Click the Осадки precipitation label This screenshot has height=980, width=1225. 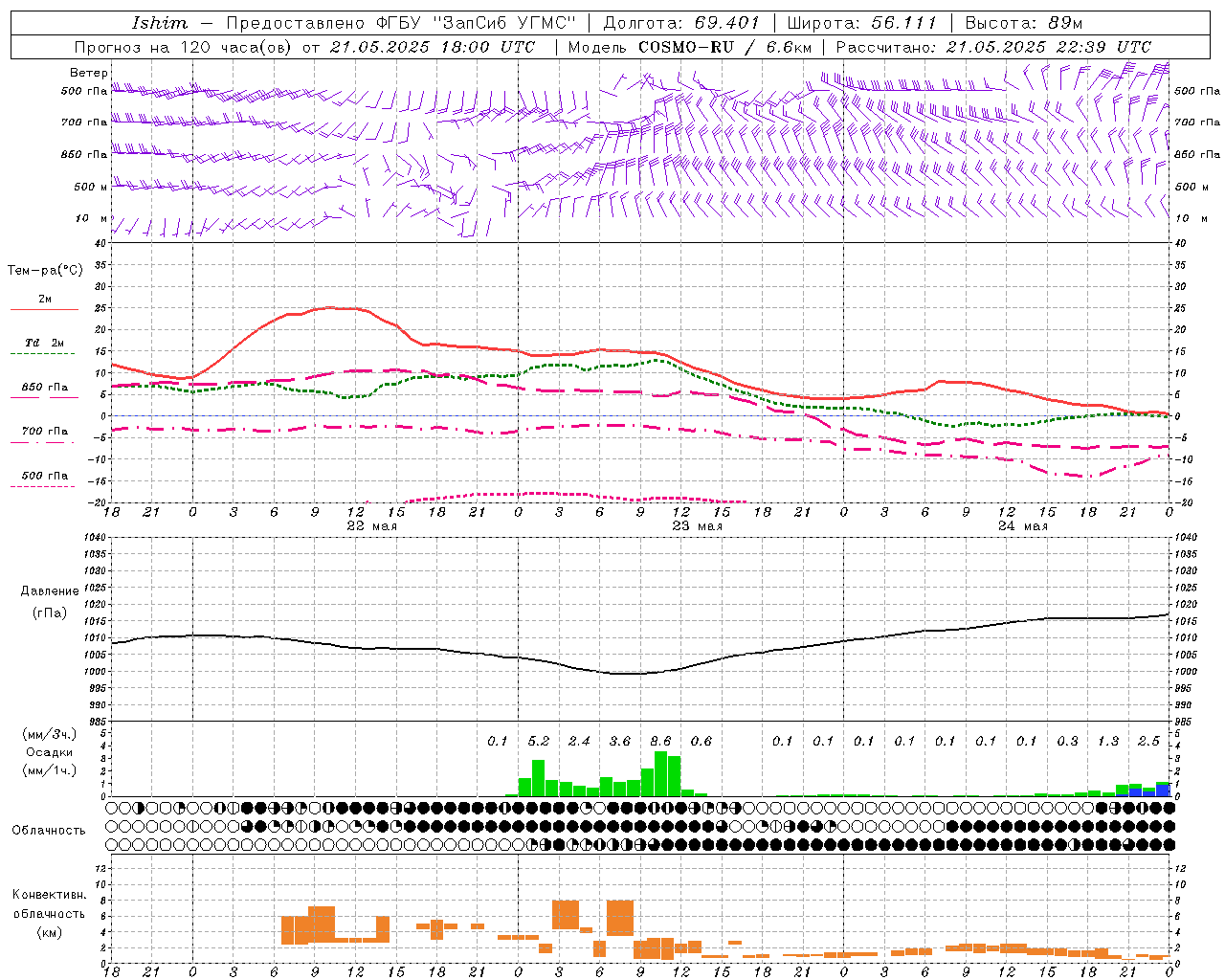click(x=49, y=753)
